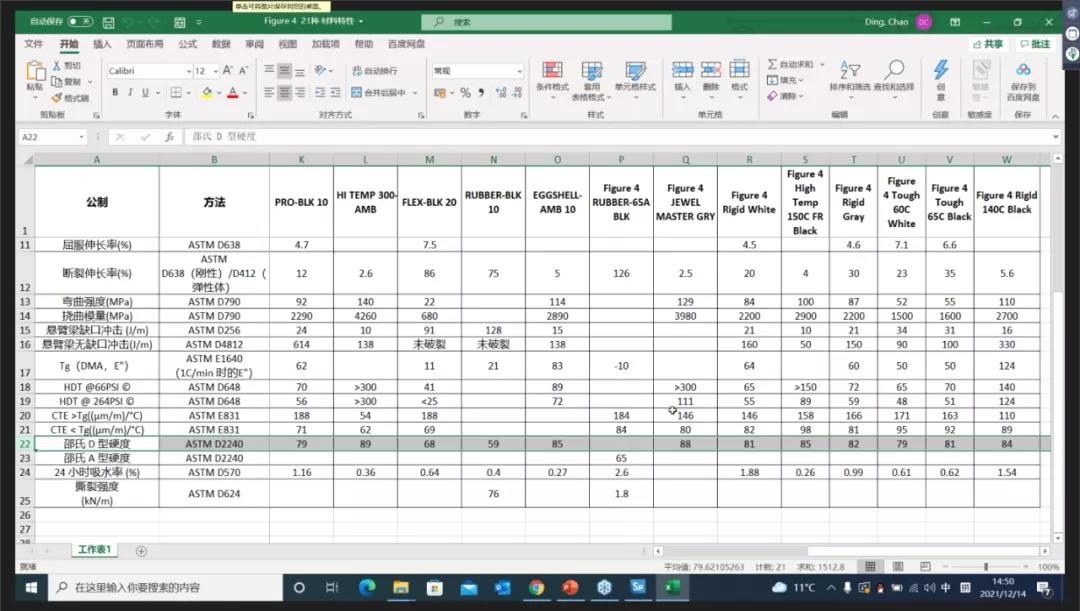Click the Share (共享) button

[988, 44]
